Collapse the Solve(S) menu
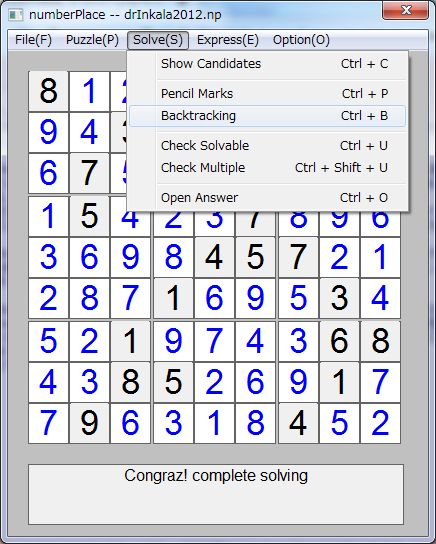 pos(158,40)
